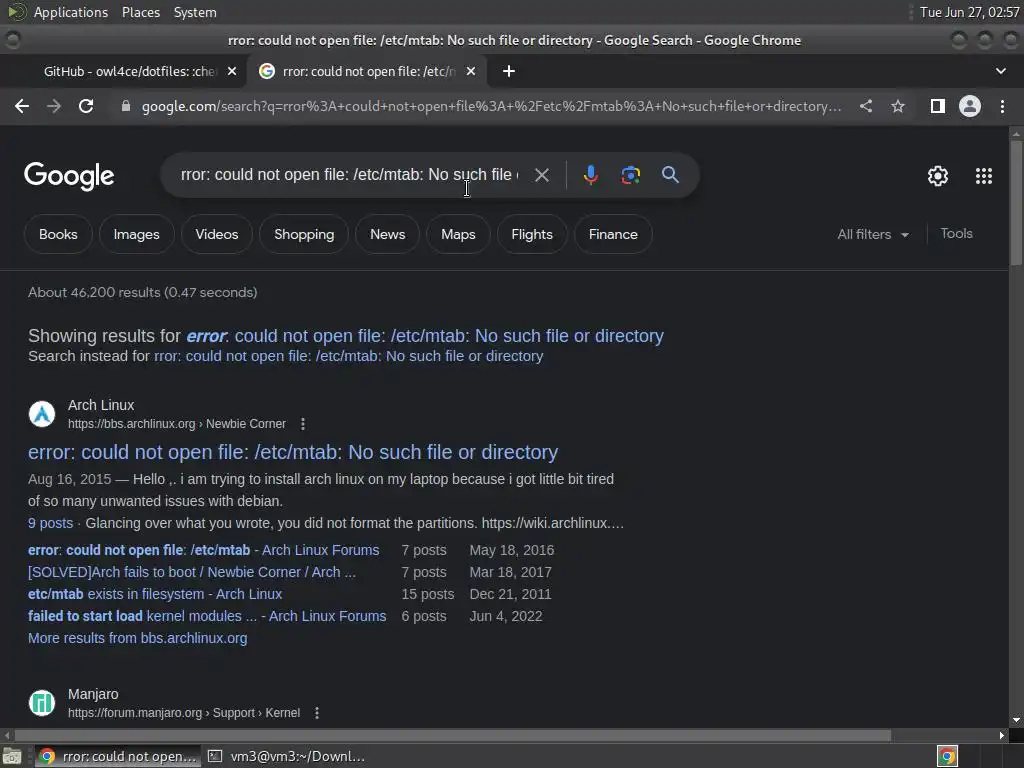
Task: Go to Google homepage via logo
Action: (69, 176)
